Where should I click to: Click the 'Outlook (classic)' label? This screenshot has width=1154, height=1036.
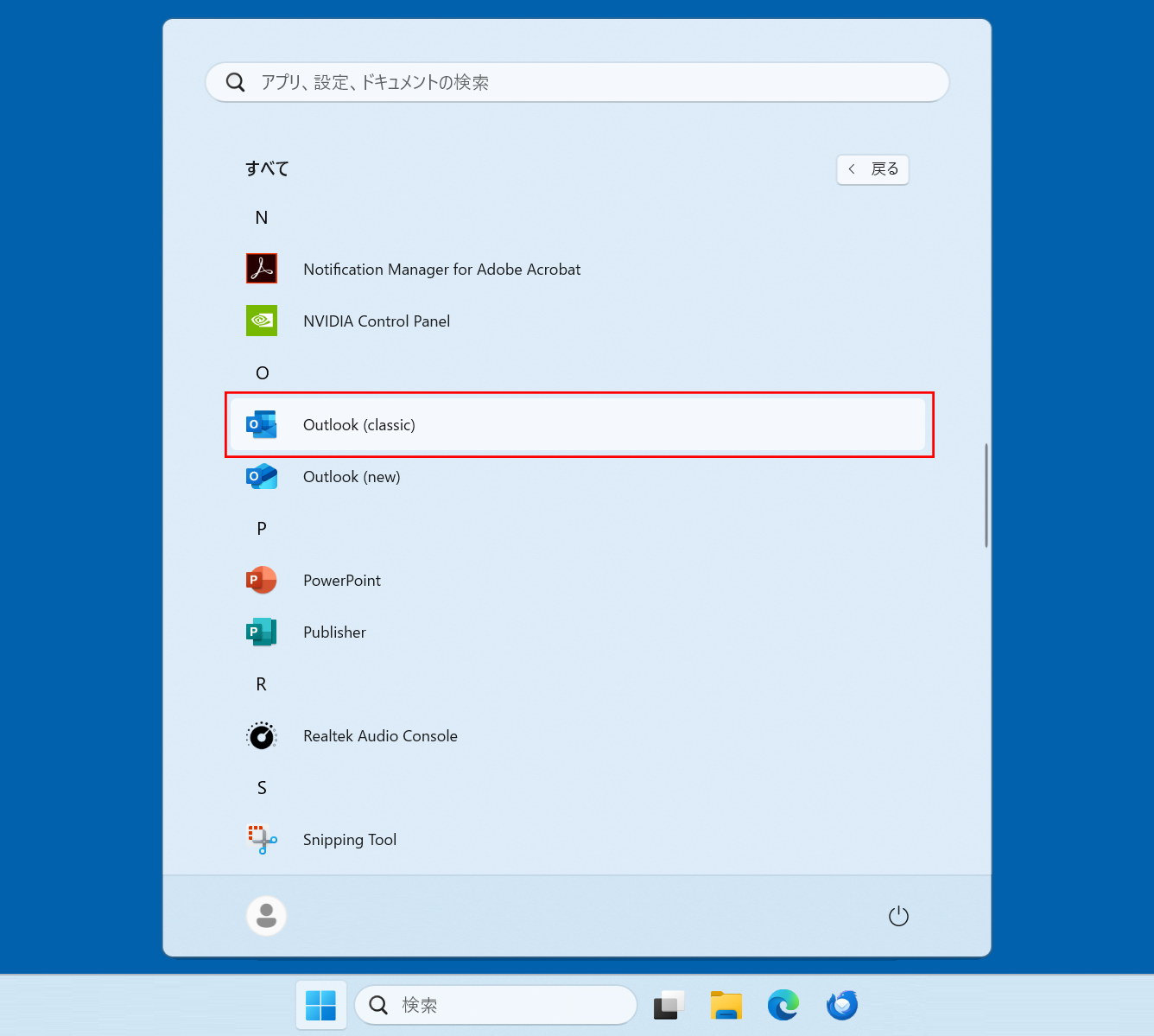click(x=359, y=425)
